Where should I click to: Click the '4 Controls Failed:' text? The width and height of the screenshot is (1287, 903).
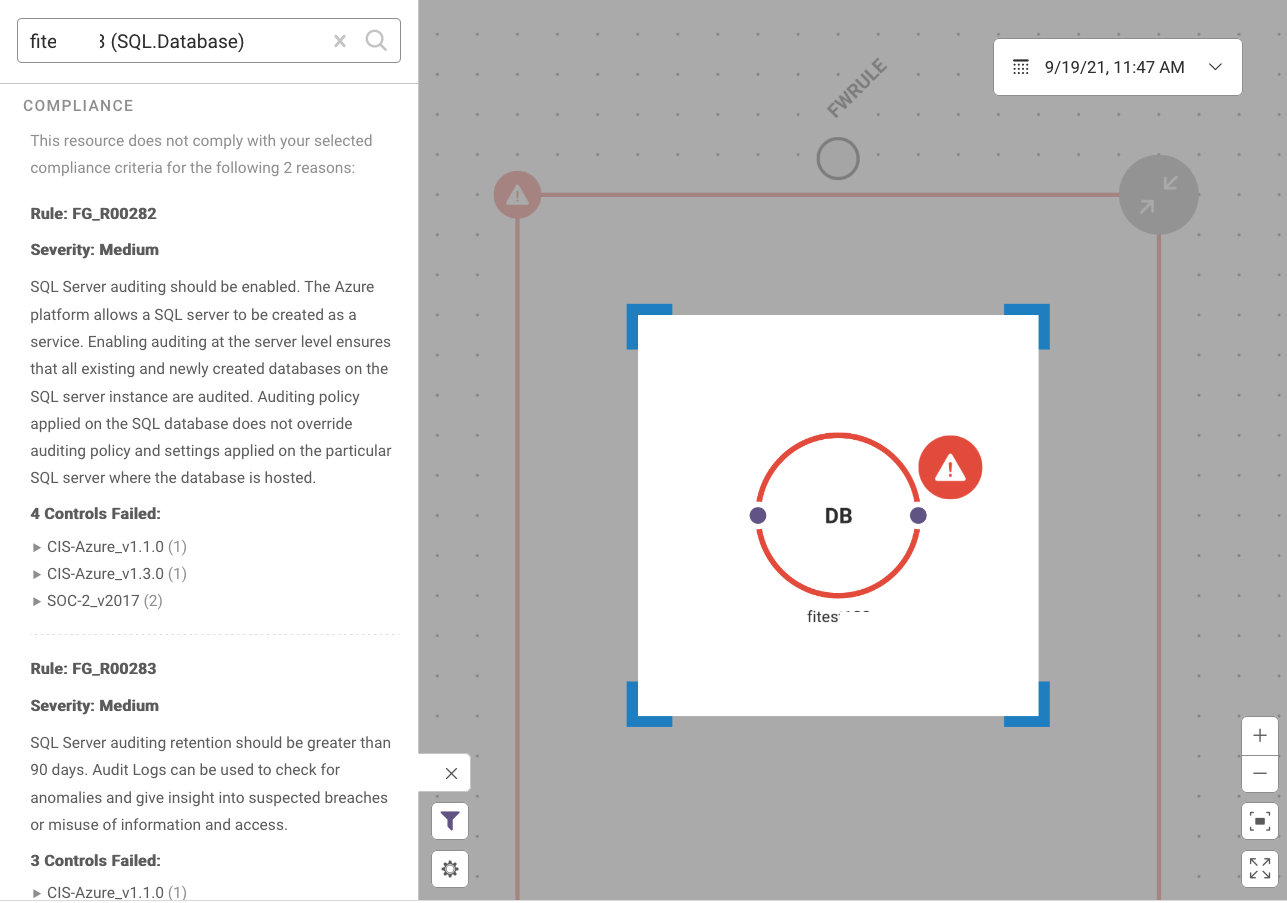coord(96,514)
